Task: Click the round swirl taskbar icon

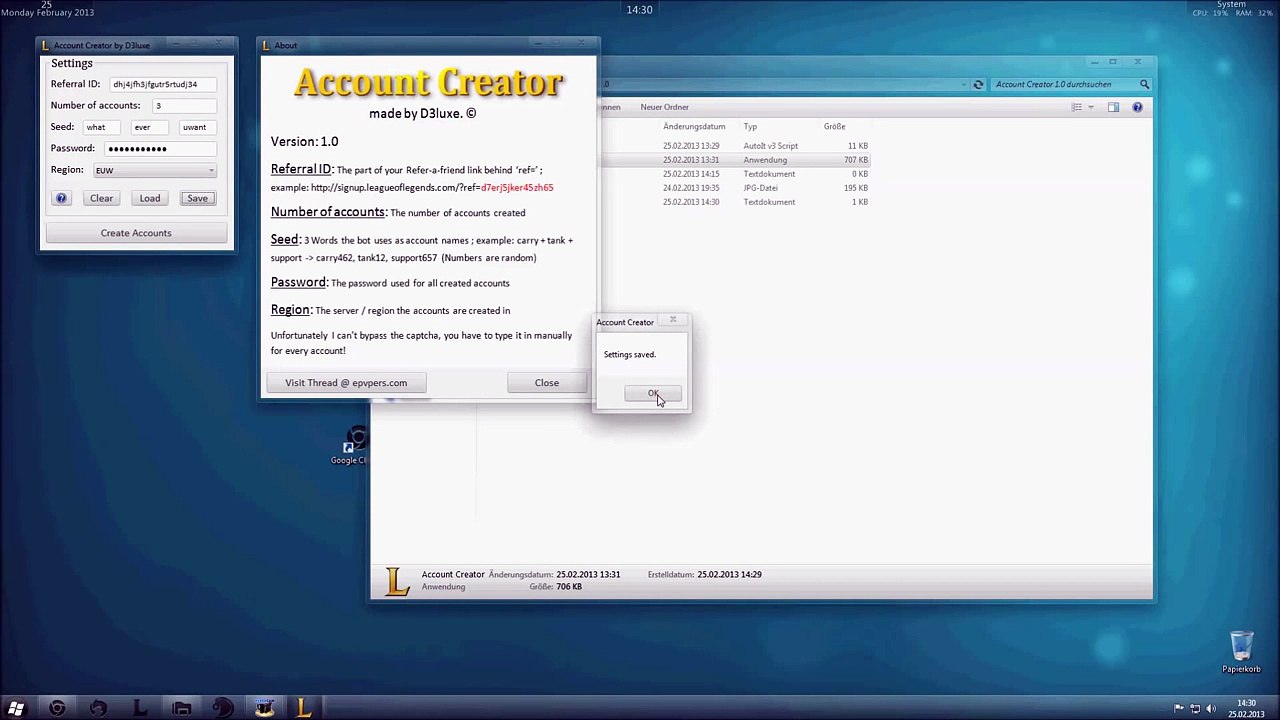Action: click(222, 708)
